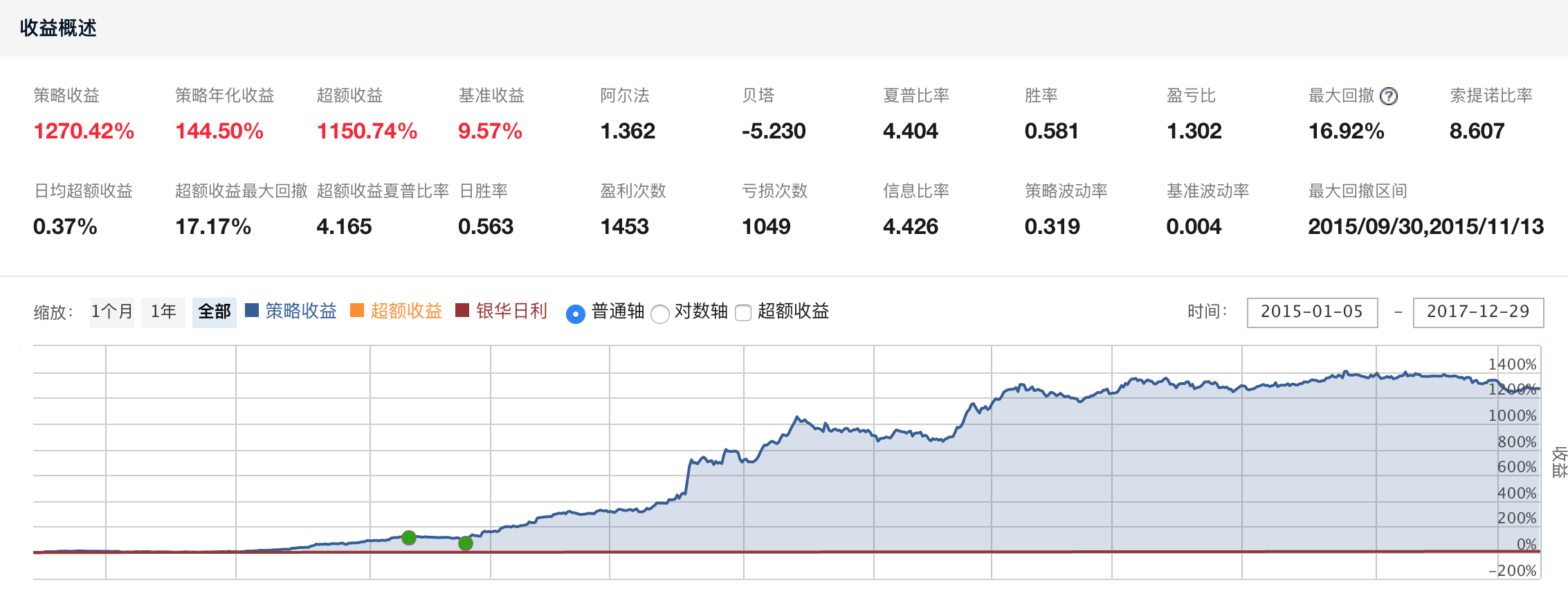Click the 最大回撤区间 date range value

coord(1425,226)
